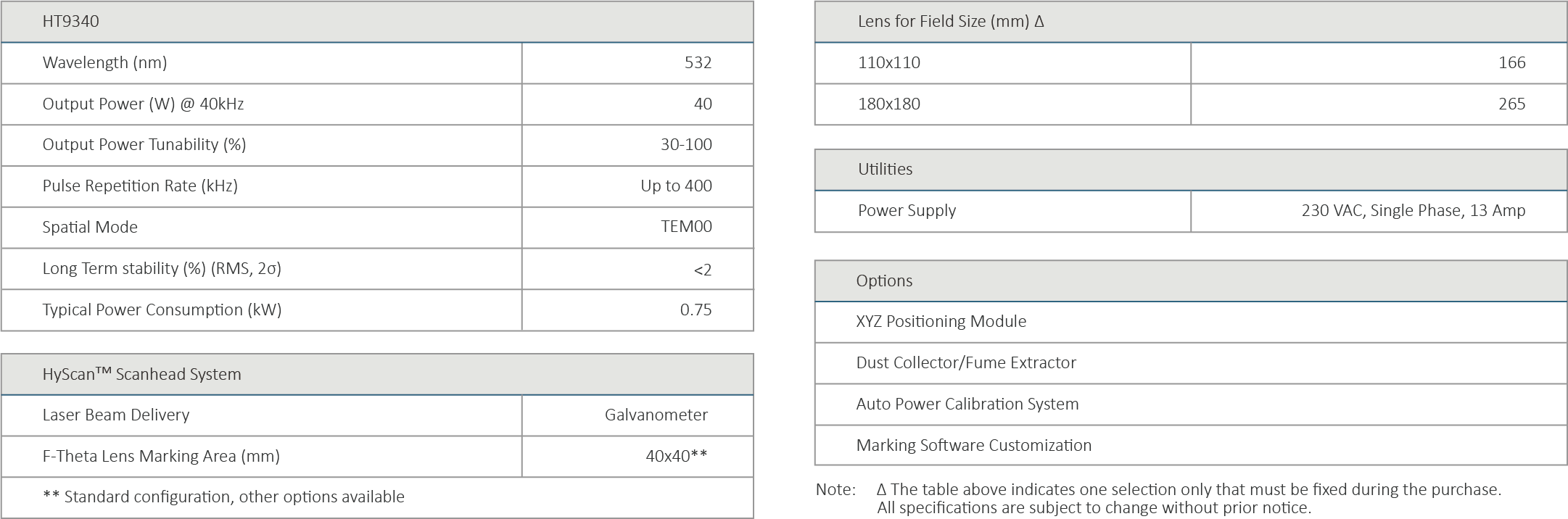
Task: Select the Galvanometer value cell
Action: 656,415
